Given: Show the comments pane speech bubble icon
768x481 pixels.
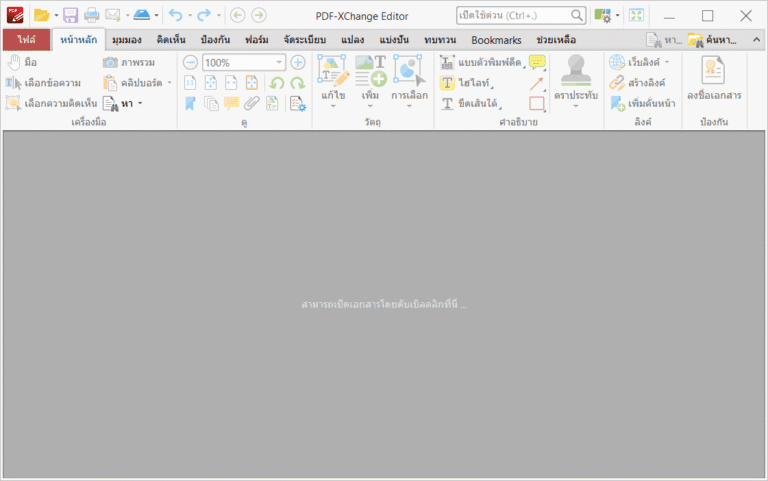Looking at the screenshot, I should (x=231, y=103).
